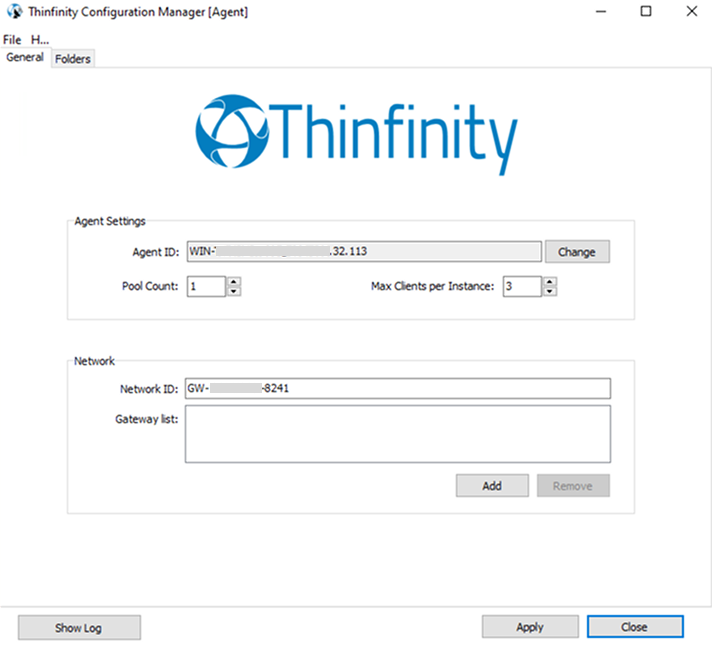
Task: Open the log with Show Log
Action: [x=79, y=628]
